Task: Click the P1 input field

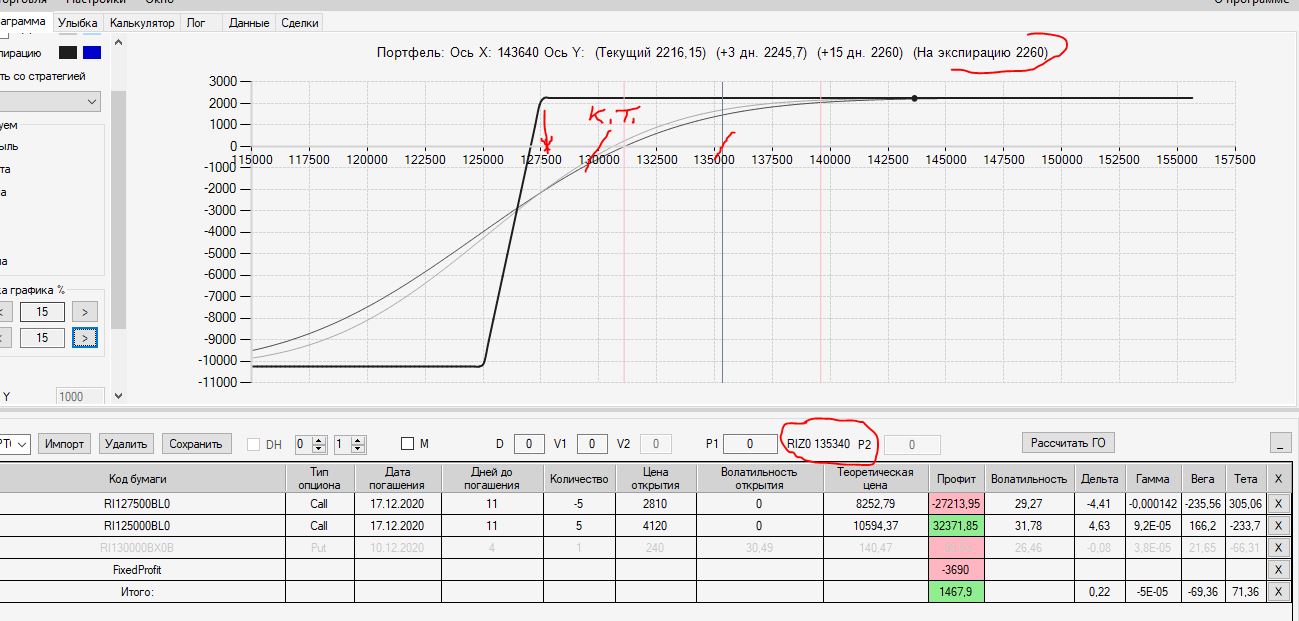Action: tap(750, 443)
